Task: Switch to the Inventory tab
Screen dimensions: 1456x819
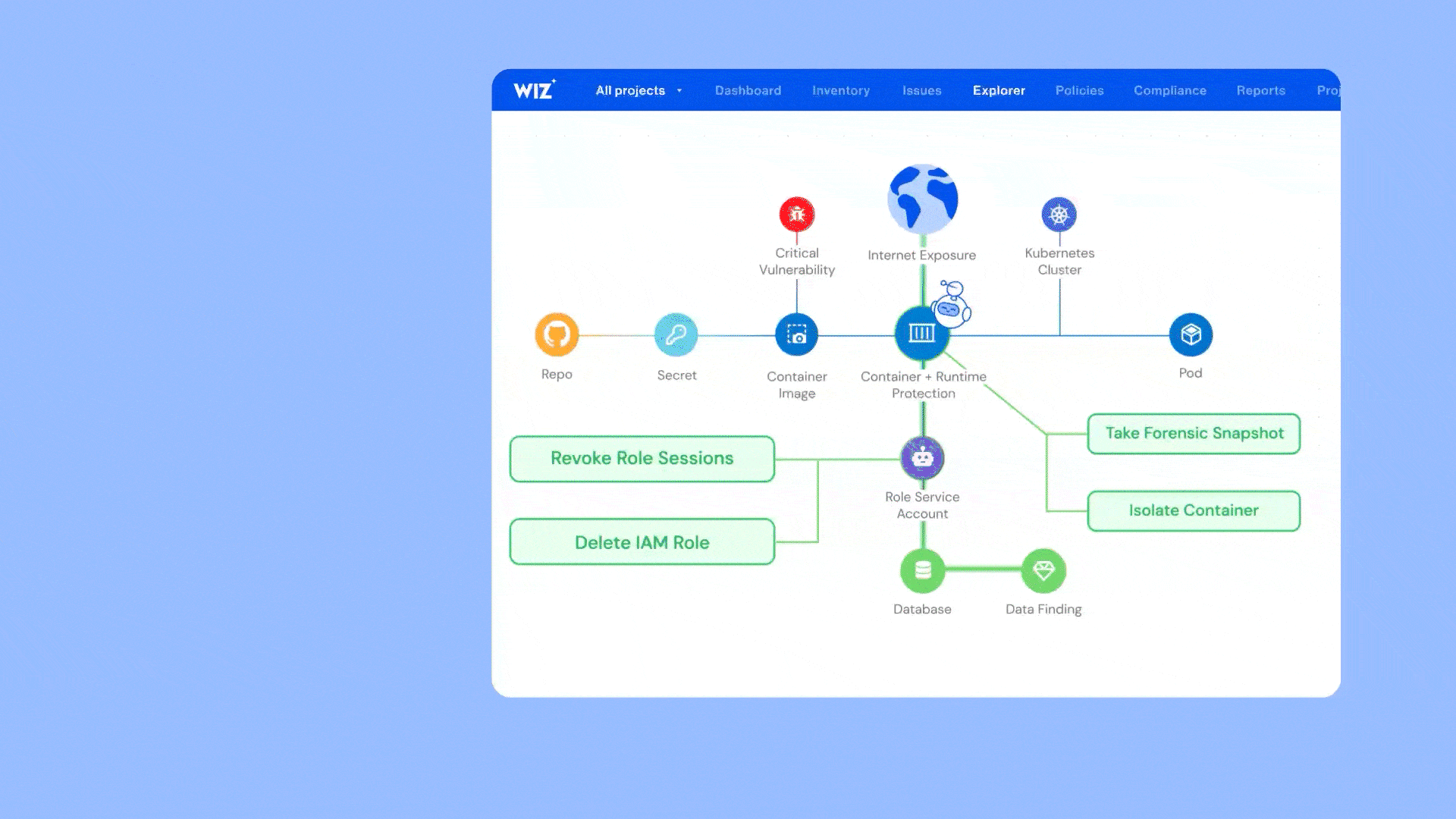Action: (840, 90)
